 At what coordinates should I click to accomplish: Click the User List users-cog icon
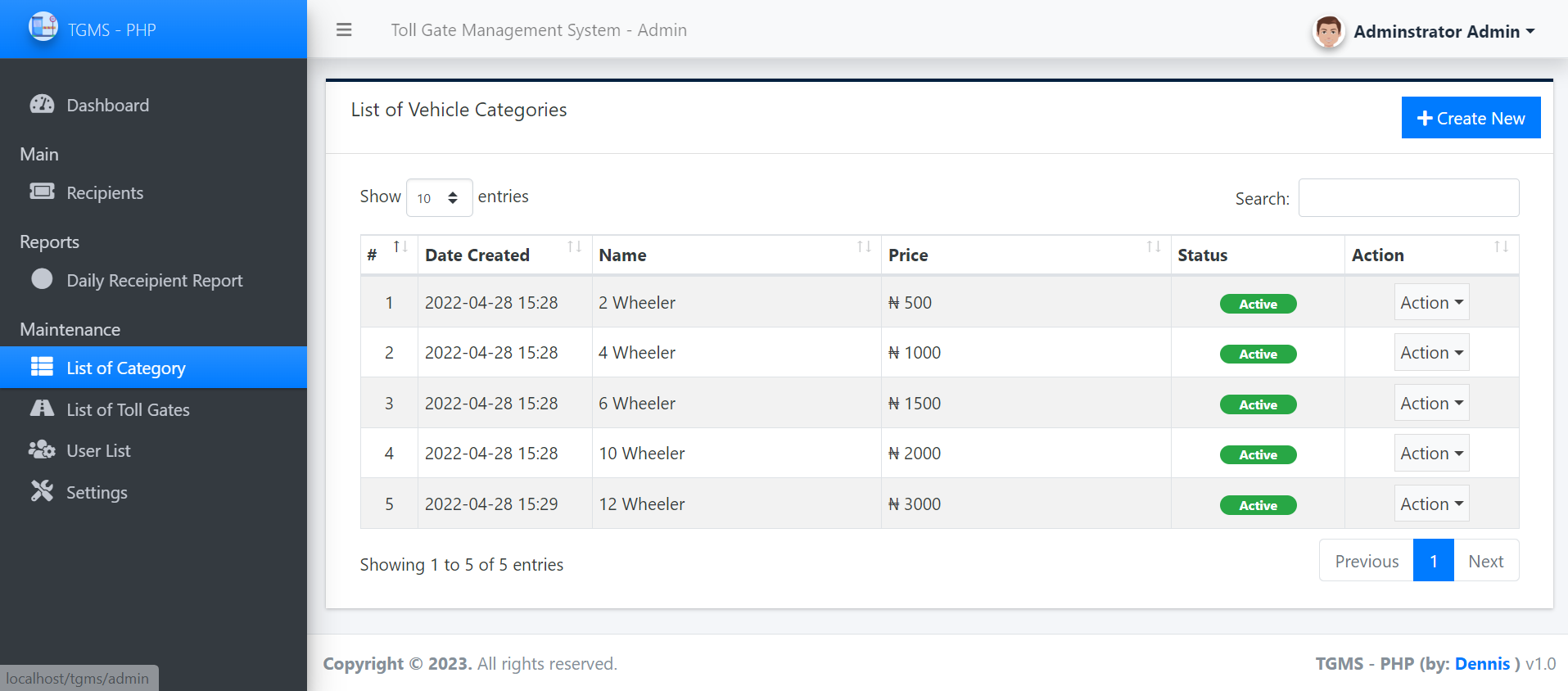(42, 450)
